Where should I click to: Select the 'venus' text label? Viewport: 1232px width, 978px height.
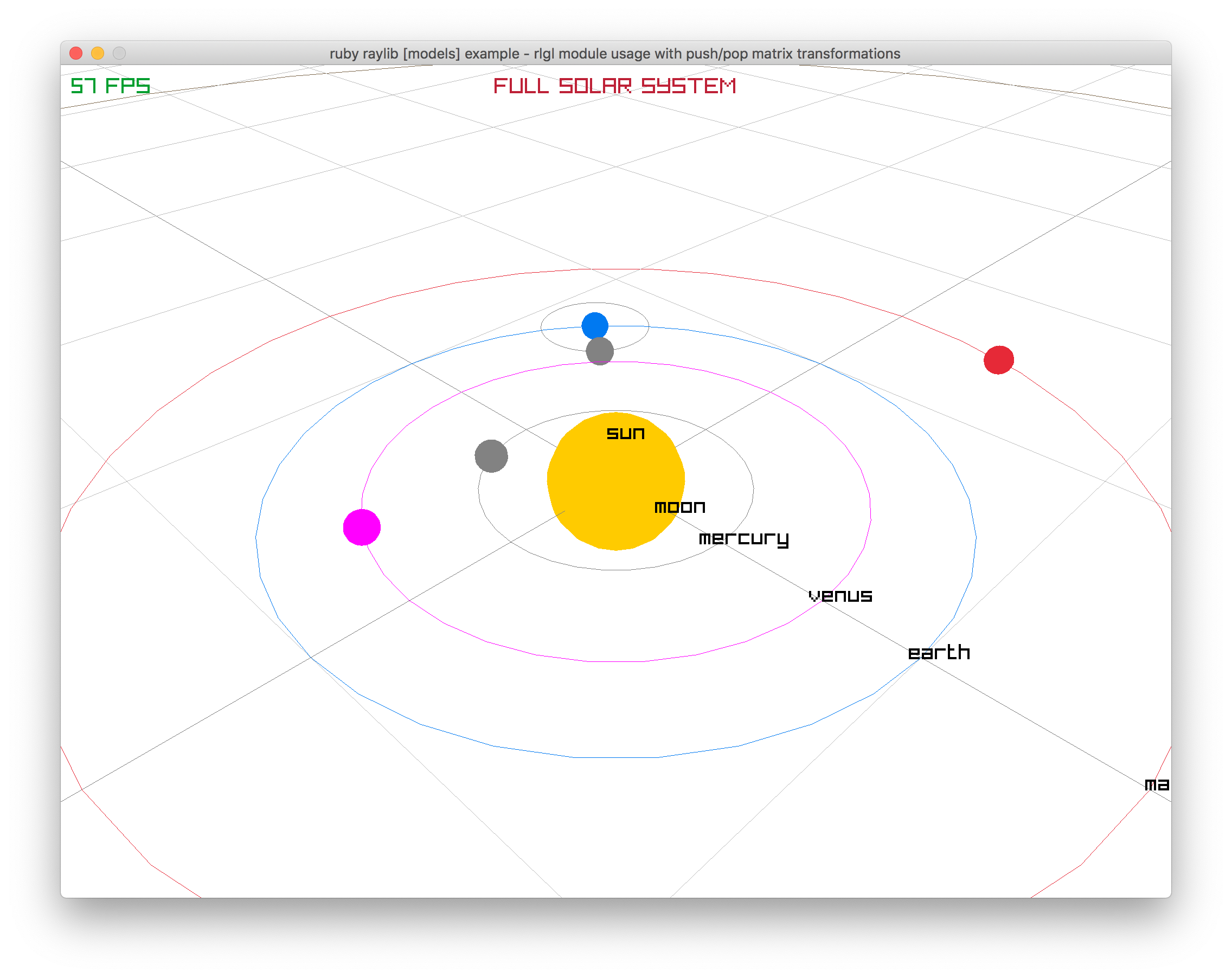840,595
